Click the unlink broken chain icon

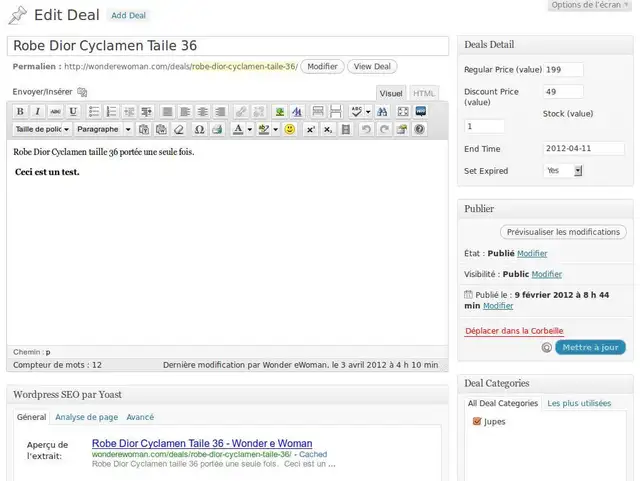[258, 111]
